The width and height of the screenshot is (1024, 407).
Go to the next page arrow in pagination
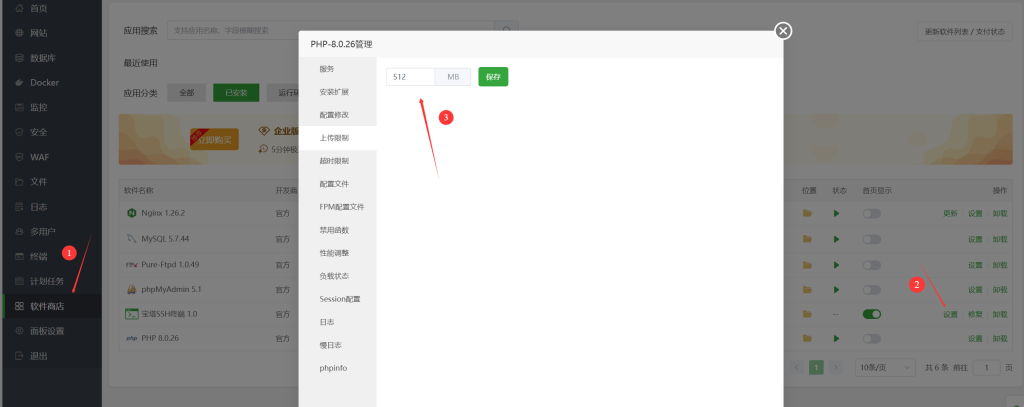[x=836, y=368]
